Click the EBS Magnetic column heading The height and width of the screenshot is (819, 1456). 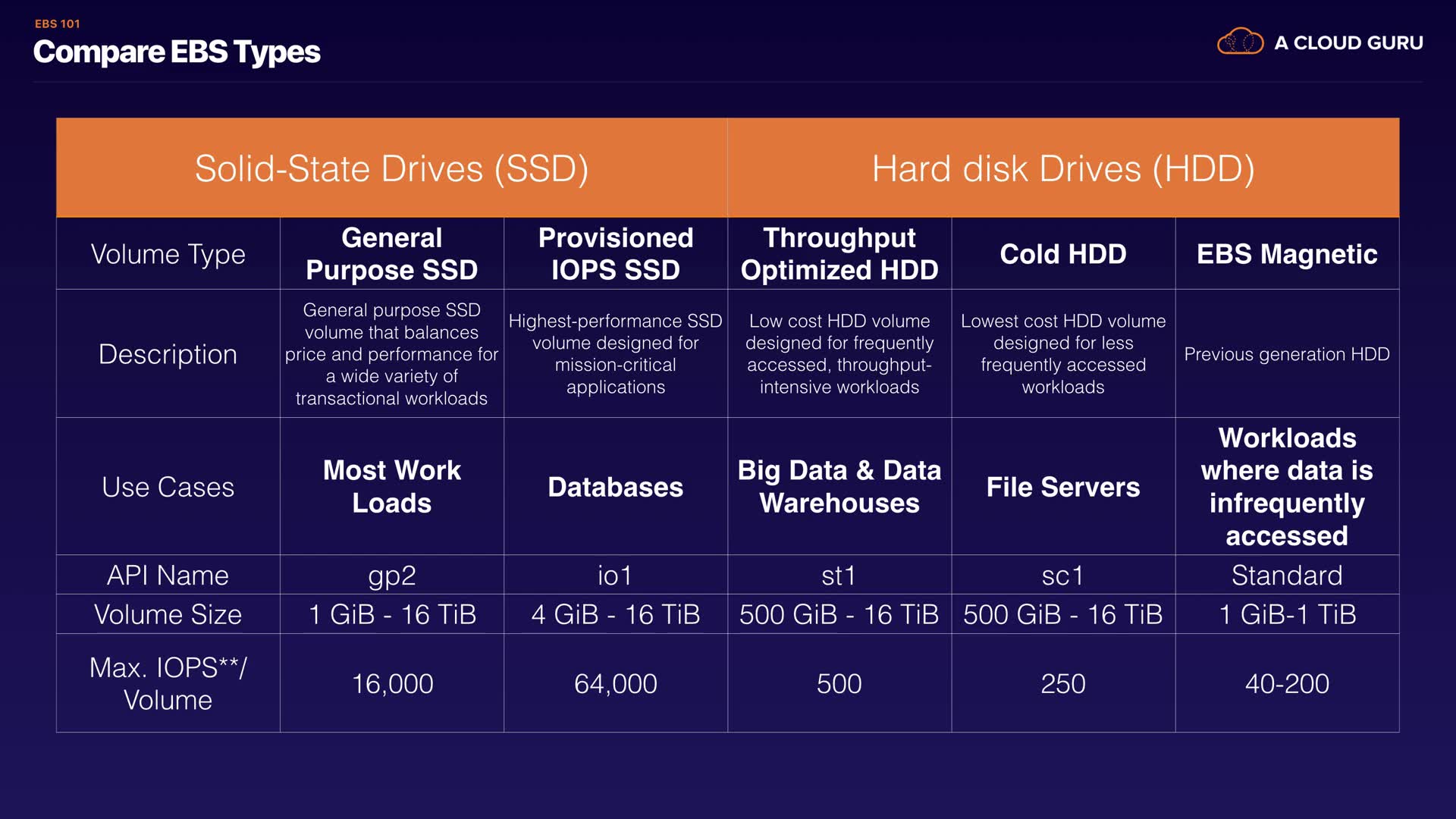click(1286, 254)
